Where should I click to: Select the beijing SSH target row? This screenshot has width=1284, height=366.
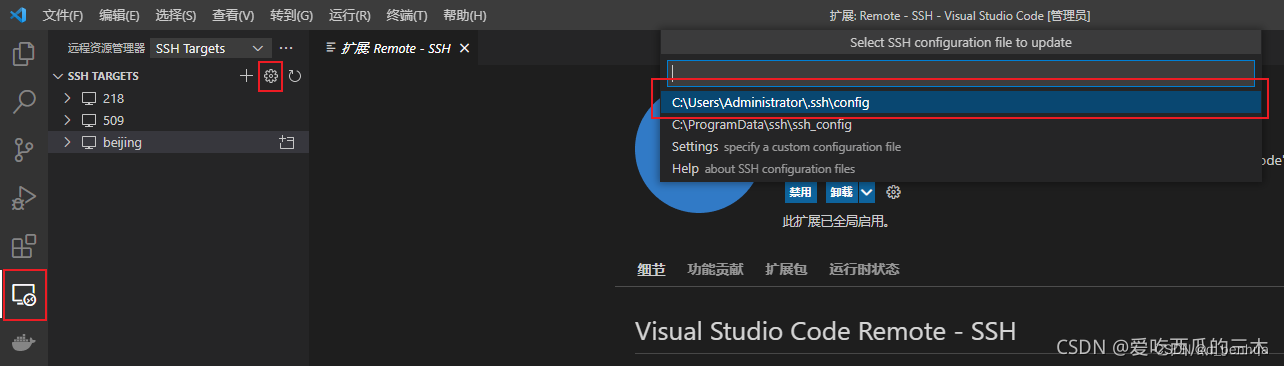[x=178, y=143]
